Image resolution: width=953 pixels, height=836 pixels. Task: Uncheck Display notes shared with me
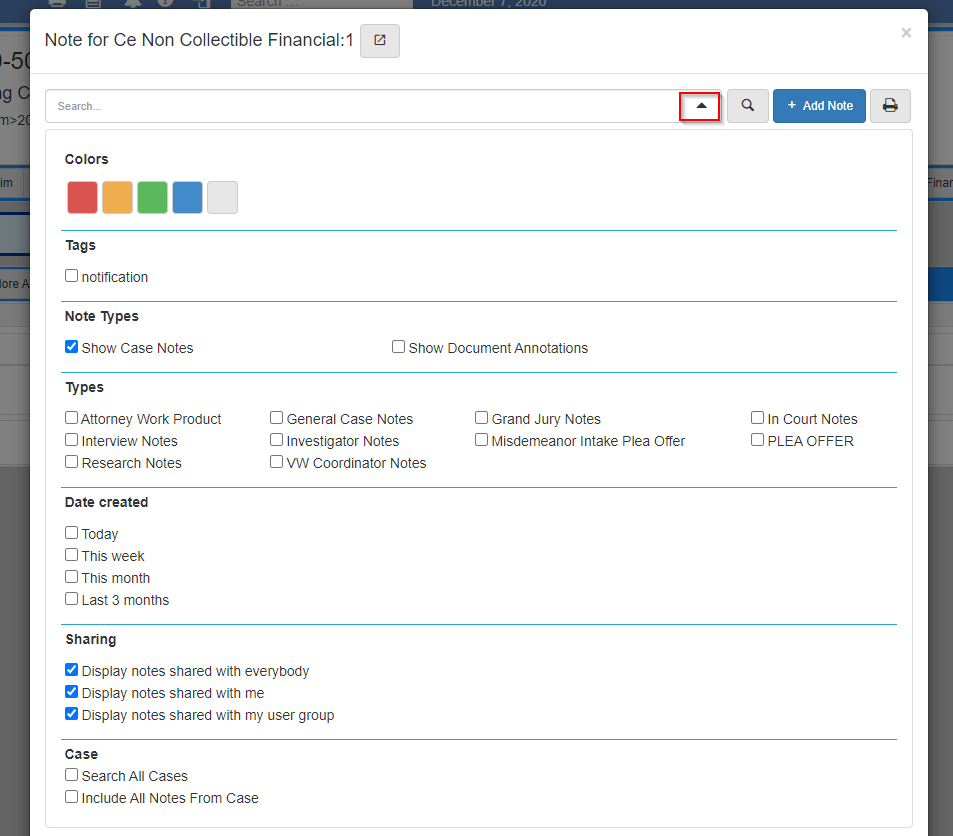click(x=72, y=692)
